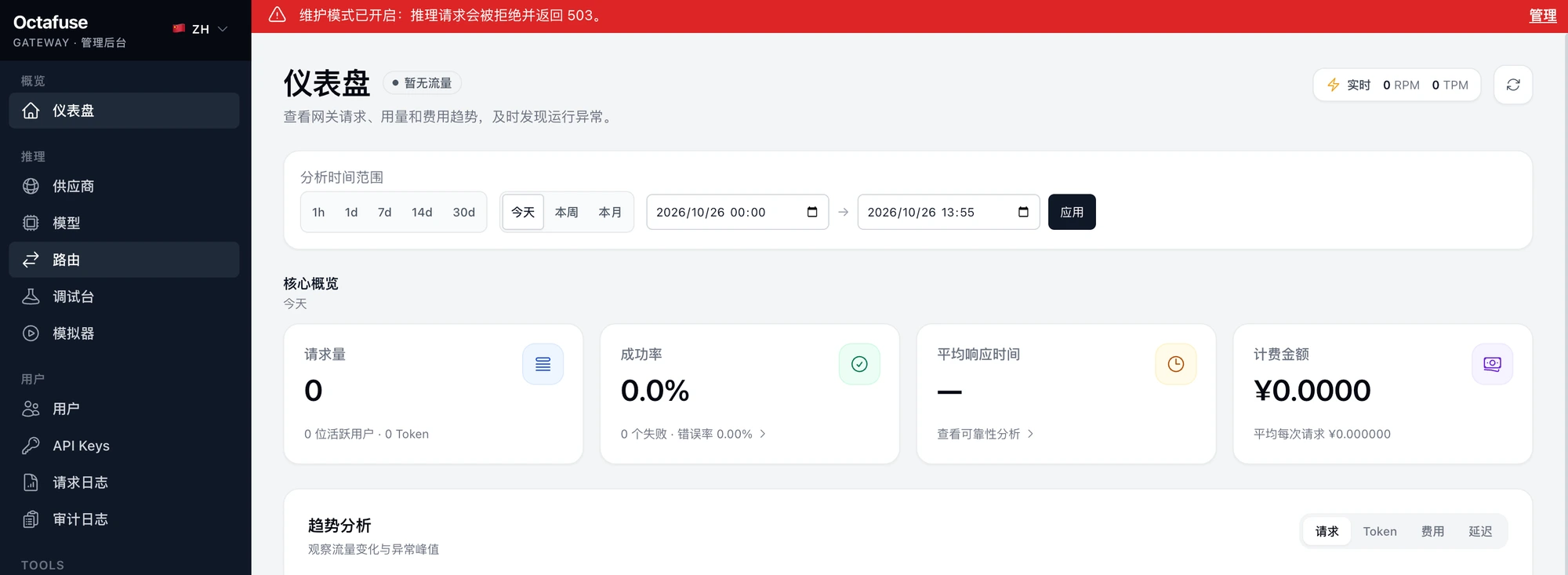Select the 本周 range preset

[x=567, y=213]
